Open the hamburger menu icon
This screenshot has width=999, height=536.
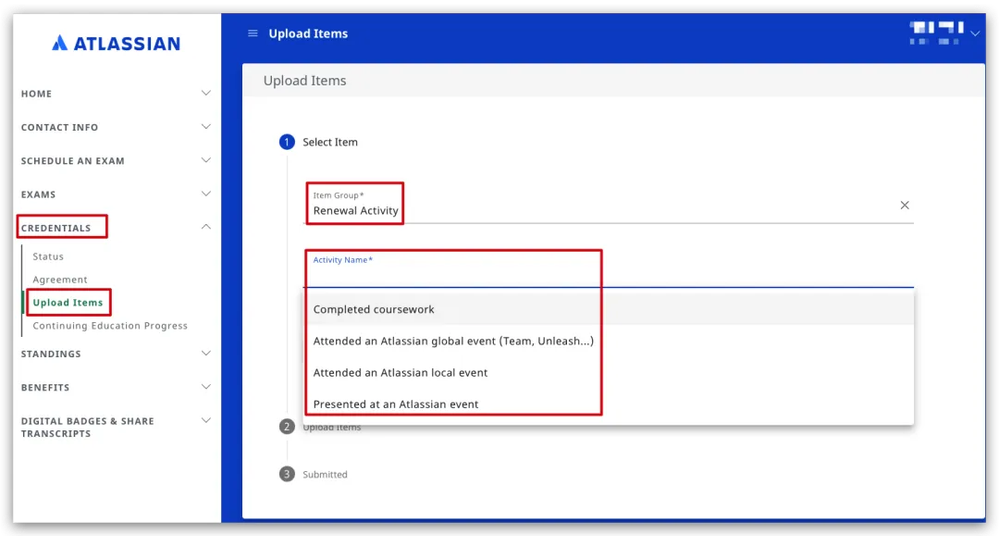tap(253, 33)
